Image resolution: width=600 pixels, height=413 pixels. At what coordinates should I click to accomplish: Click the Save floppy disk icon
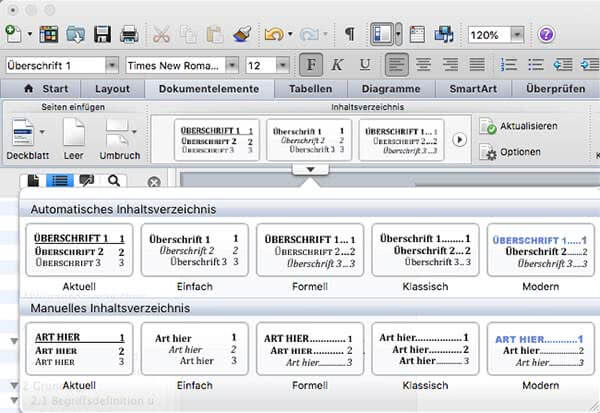102,34
